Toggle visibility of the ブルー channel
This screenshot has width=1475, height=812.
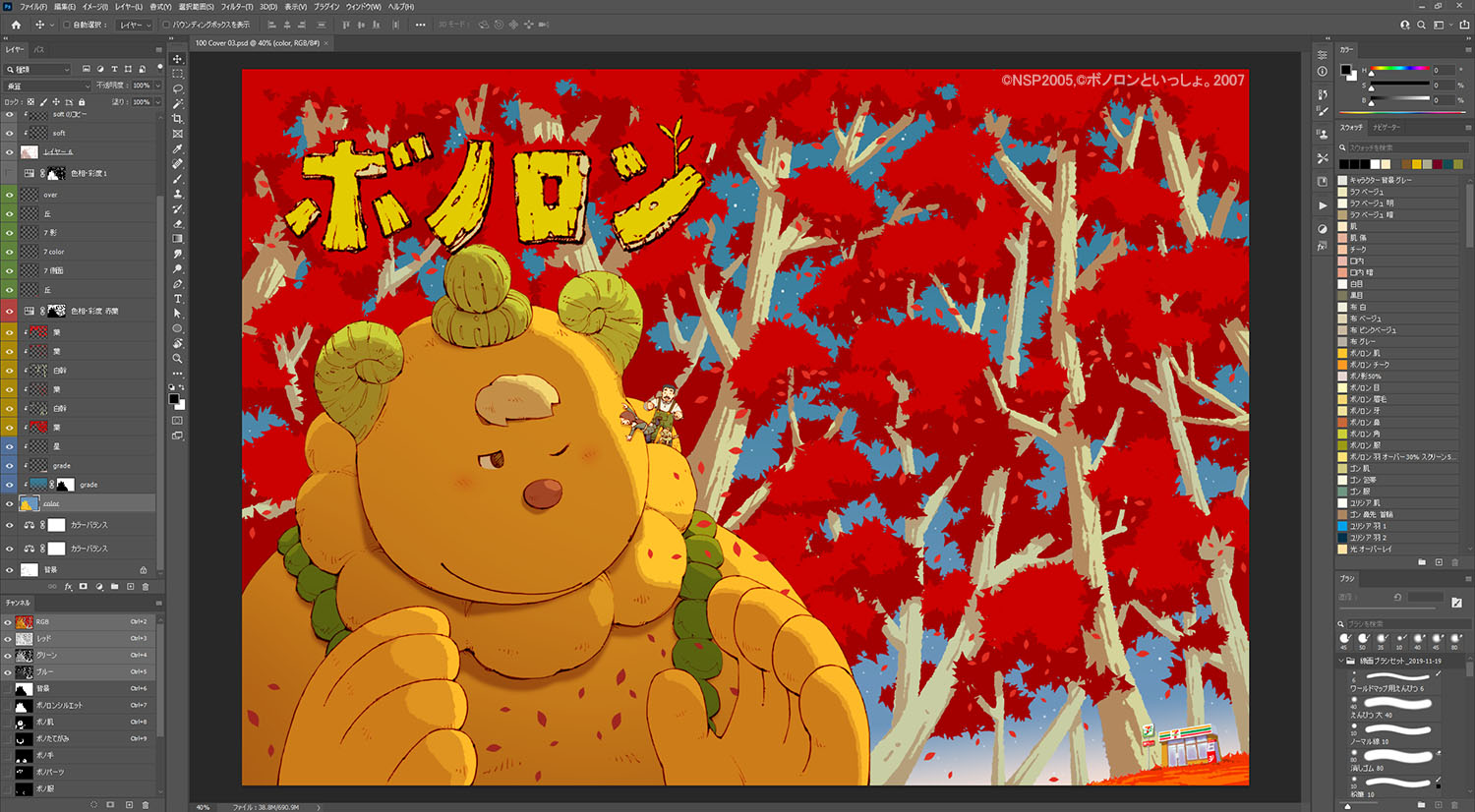(x=8, y=672)
